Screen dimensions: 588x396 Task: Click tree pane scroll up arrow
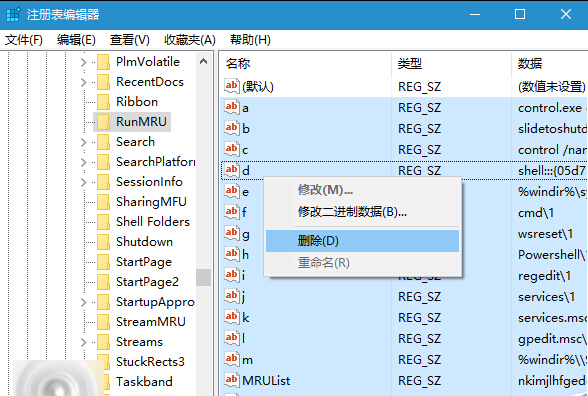click(x=204, y=62)
